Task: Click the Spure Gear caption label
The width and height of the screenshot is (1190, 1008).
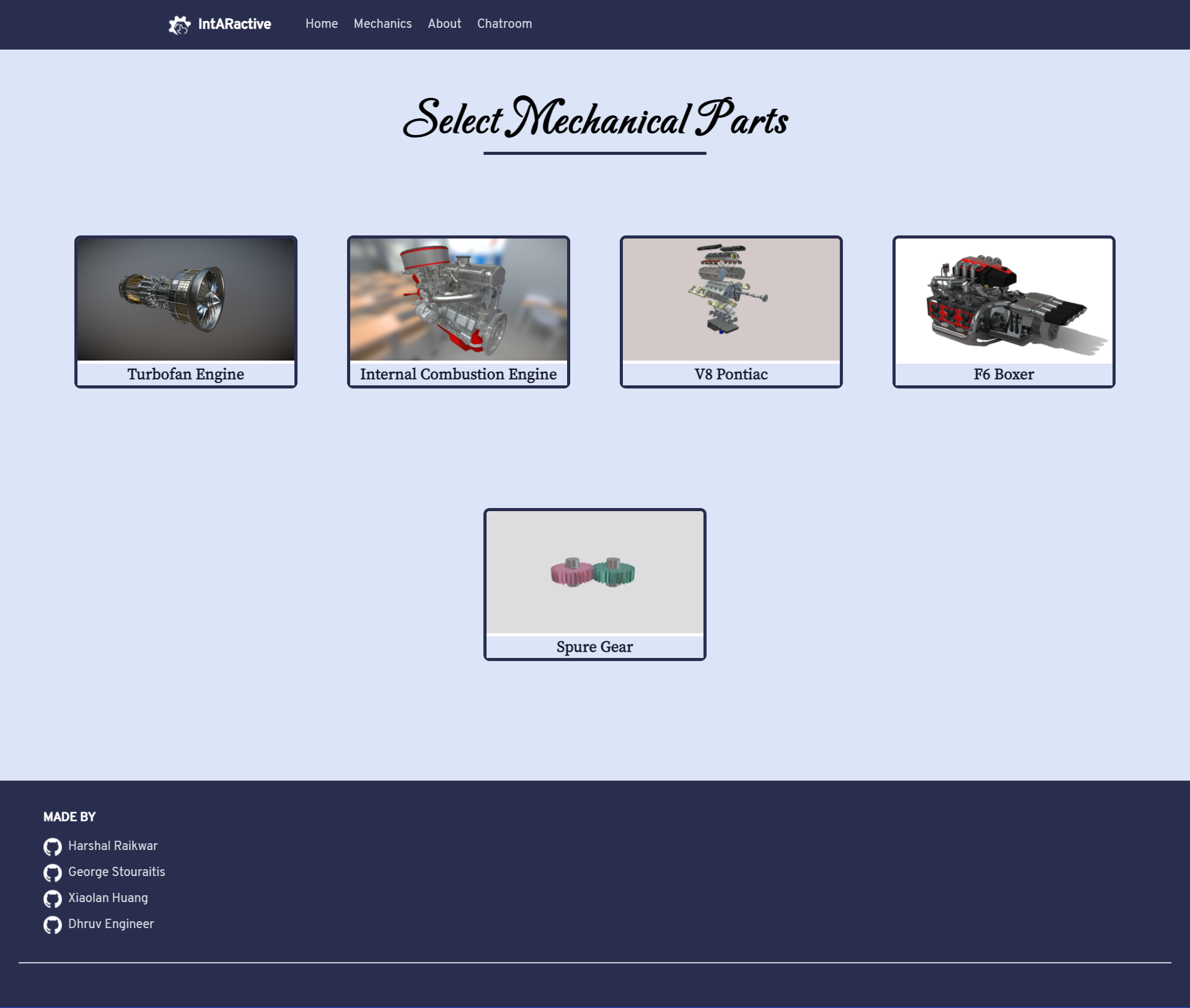Action: (595, 647)
